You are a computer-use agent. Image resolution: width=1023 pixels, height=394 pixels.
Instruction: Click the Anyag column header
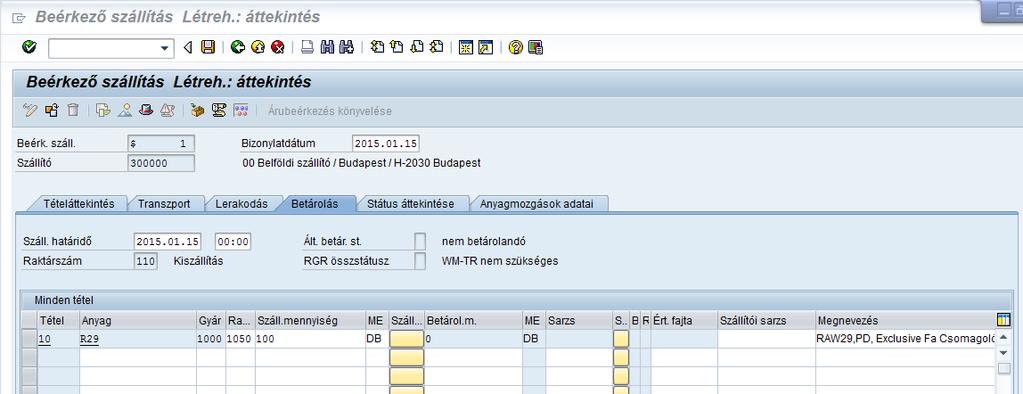(137, 320)
